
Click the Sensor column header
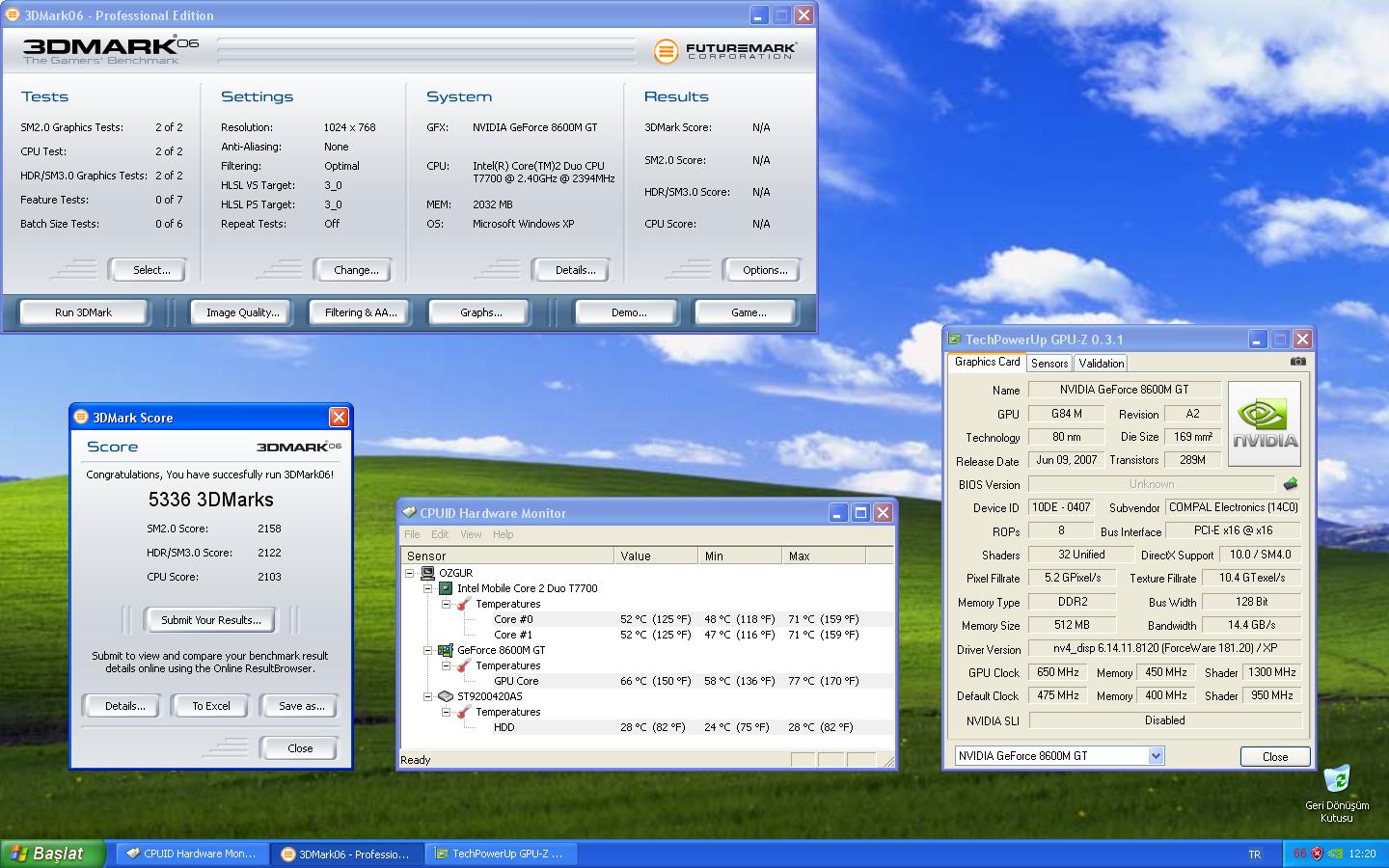tap(507, 556)
